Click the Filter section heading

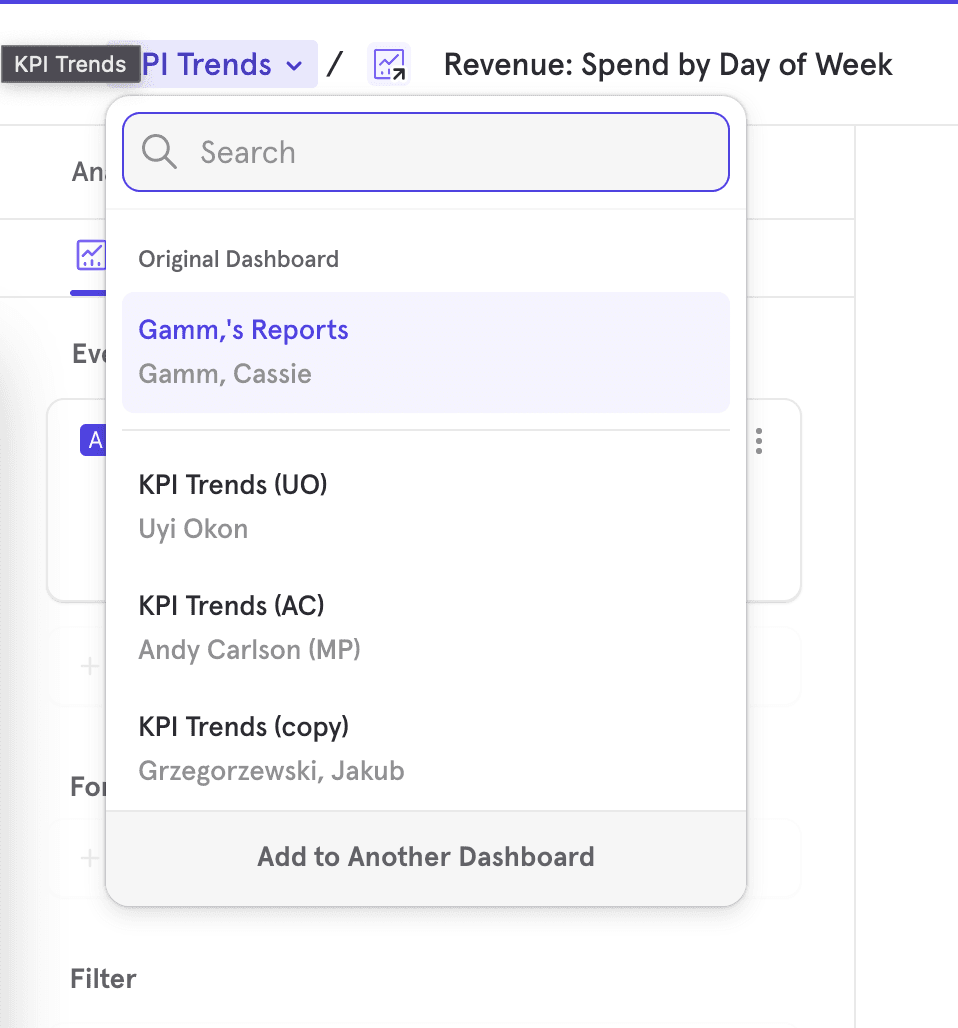103,978
